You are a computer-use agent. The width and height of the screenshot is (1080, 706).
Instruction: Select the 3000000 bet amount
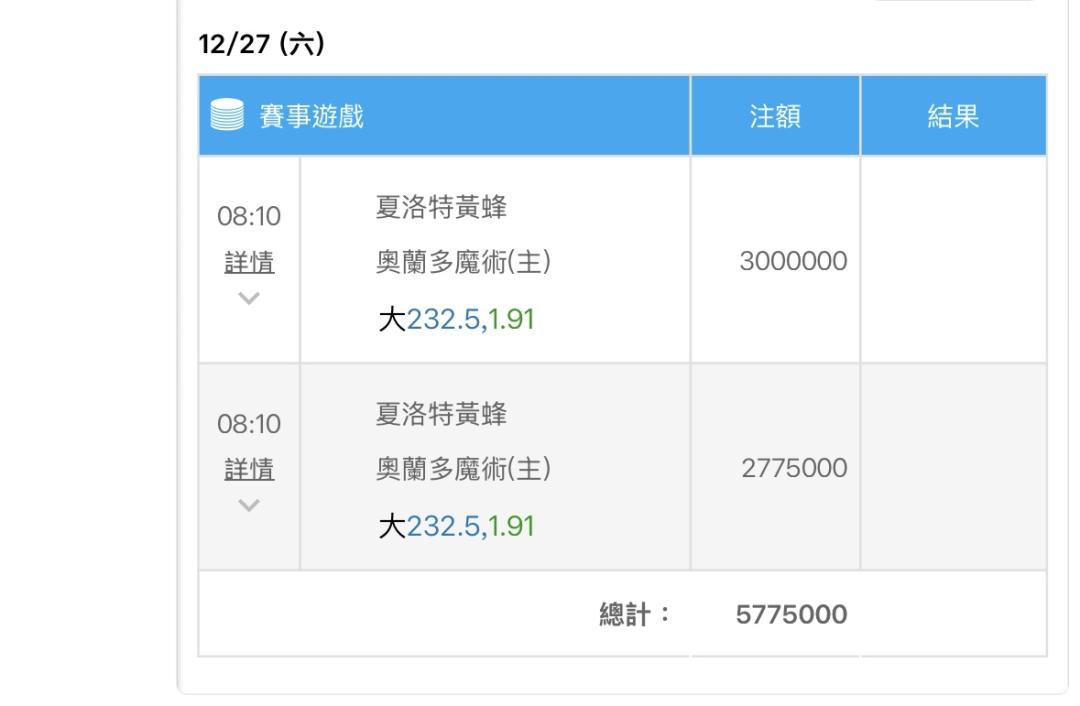(793, 262)
